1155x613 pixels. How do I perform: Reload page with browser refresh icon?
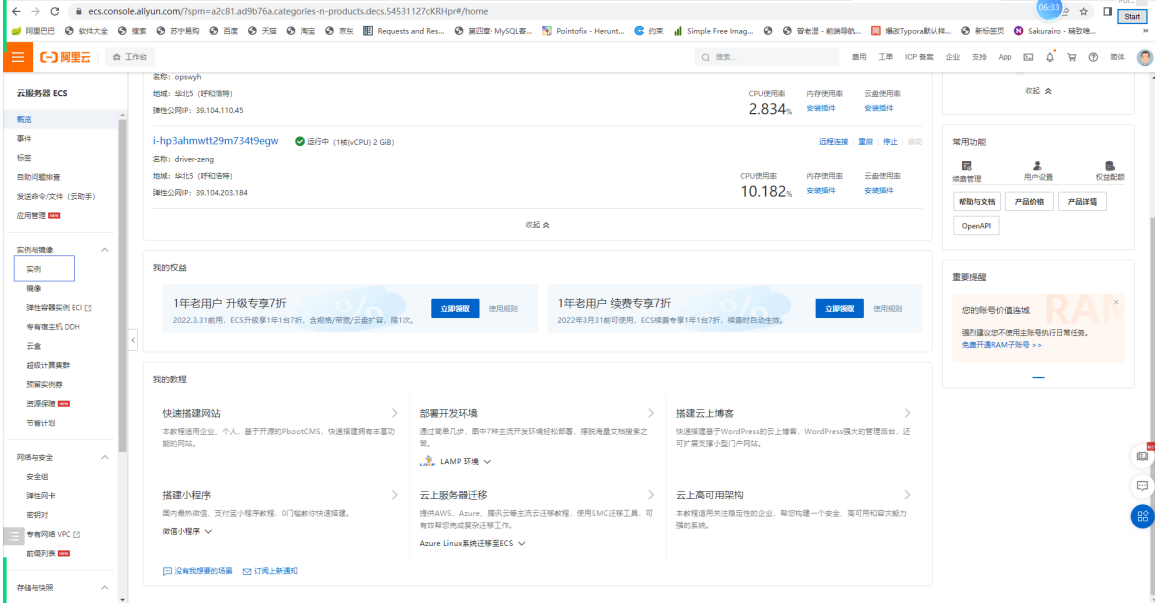point(55,11)
